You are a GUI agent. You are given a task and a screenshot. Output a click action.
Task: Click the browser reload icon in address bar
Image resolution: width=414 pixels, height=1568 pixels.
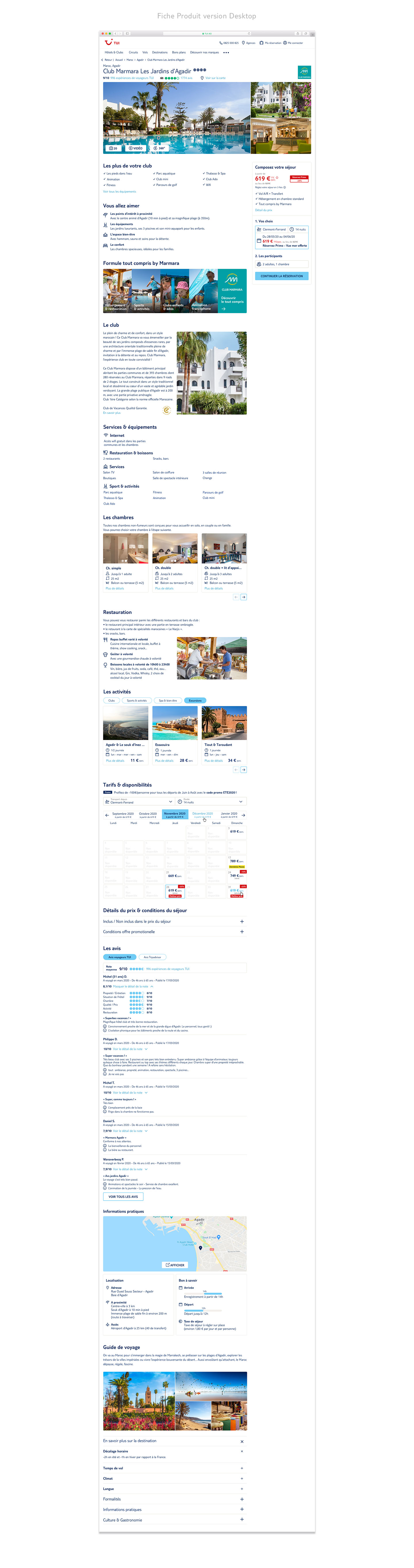pyautogui.click(x=248, y=33)
